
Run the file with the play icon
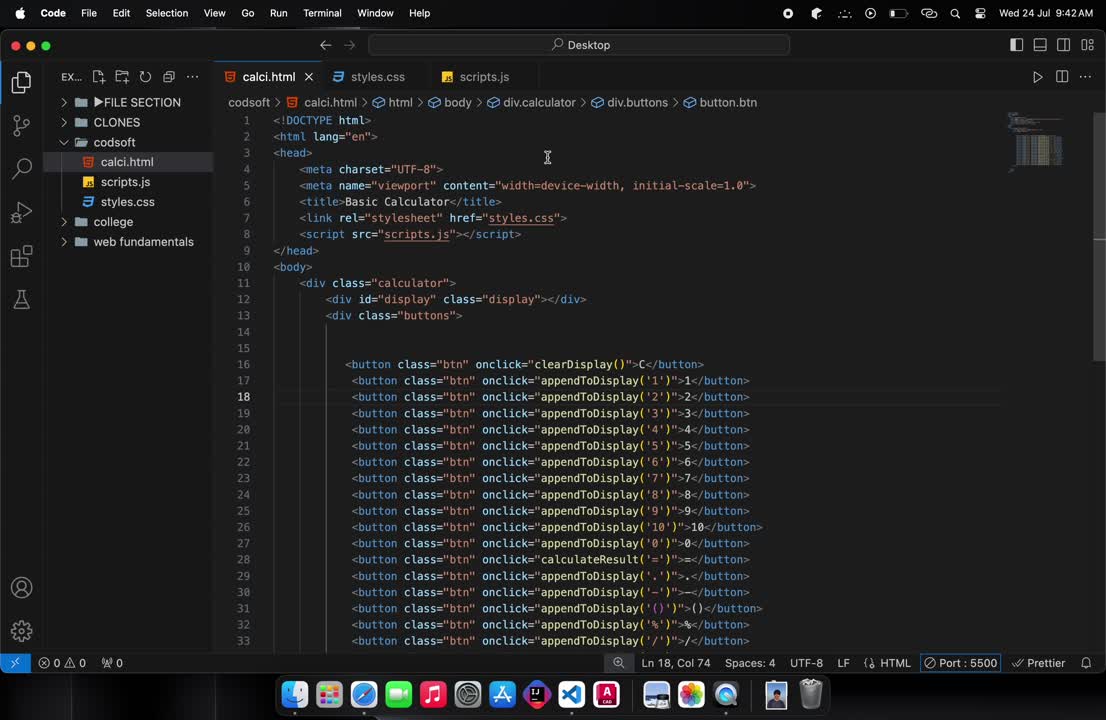[x=1038, y=77]
